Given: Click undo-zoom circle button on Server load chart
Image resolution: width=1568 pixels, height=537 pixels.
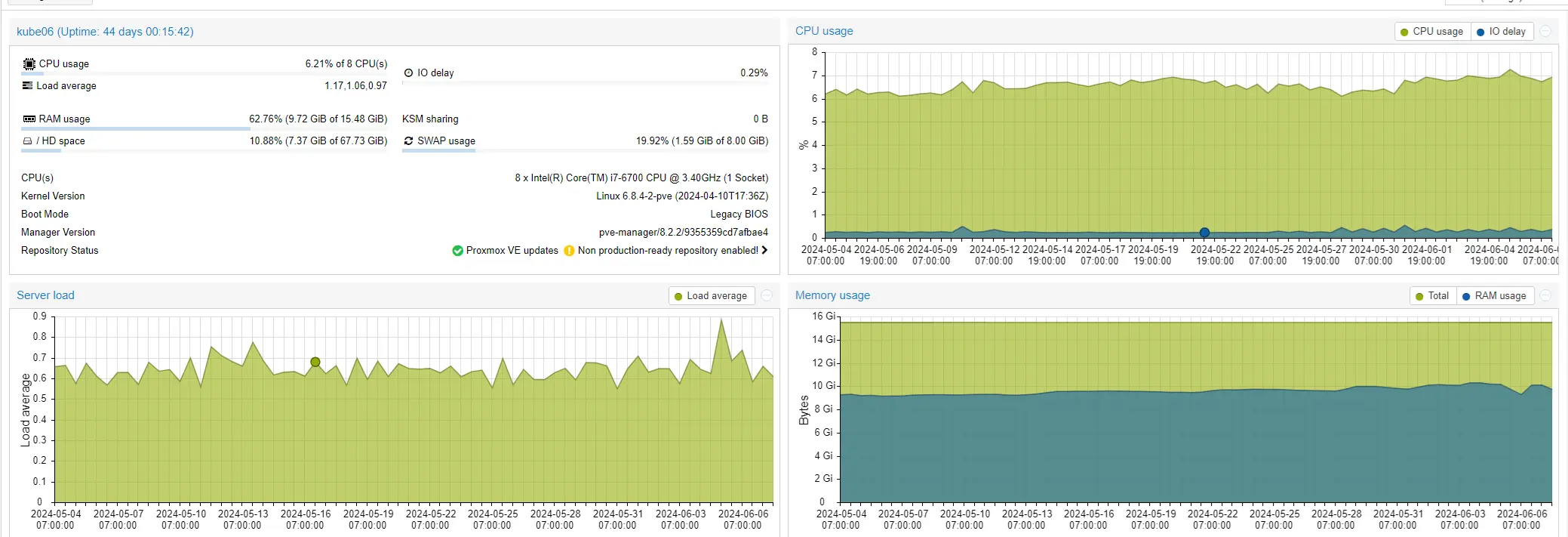Looking at the screenshot, I should [x=767, y=296].
